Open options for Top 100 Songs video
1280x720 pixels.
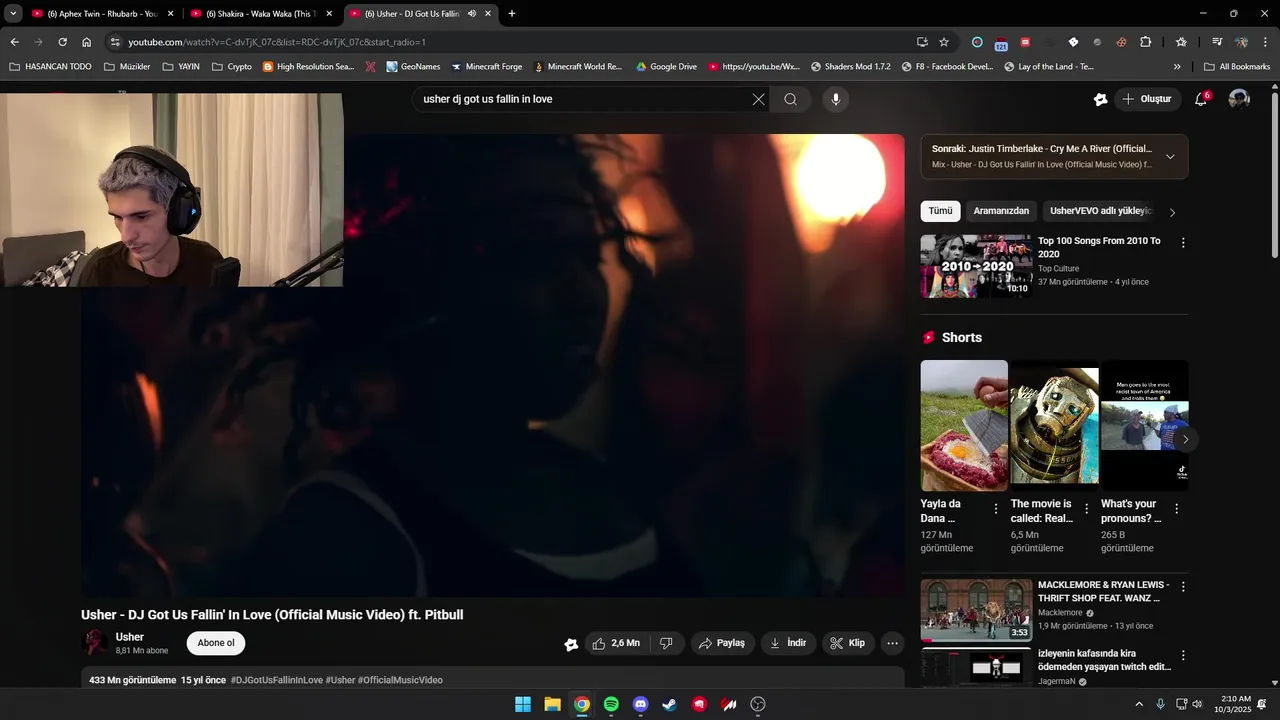[x=1183, y=243]
